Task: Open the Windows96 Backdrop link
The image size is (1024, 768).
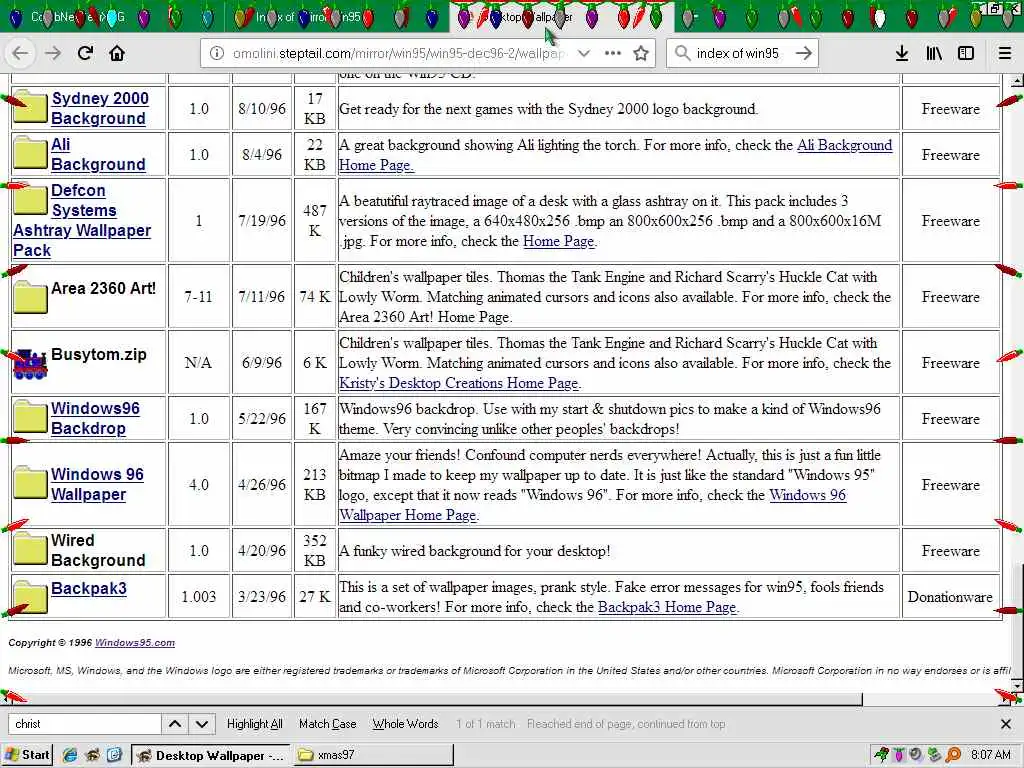Action: coord(95,418)
